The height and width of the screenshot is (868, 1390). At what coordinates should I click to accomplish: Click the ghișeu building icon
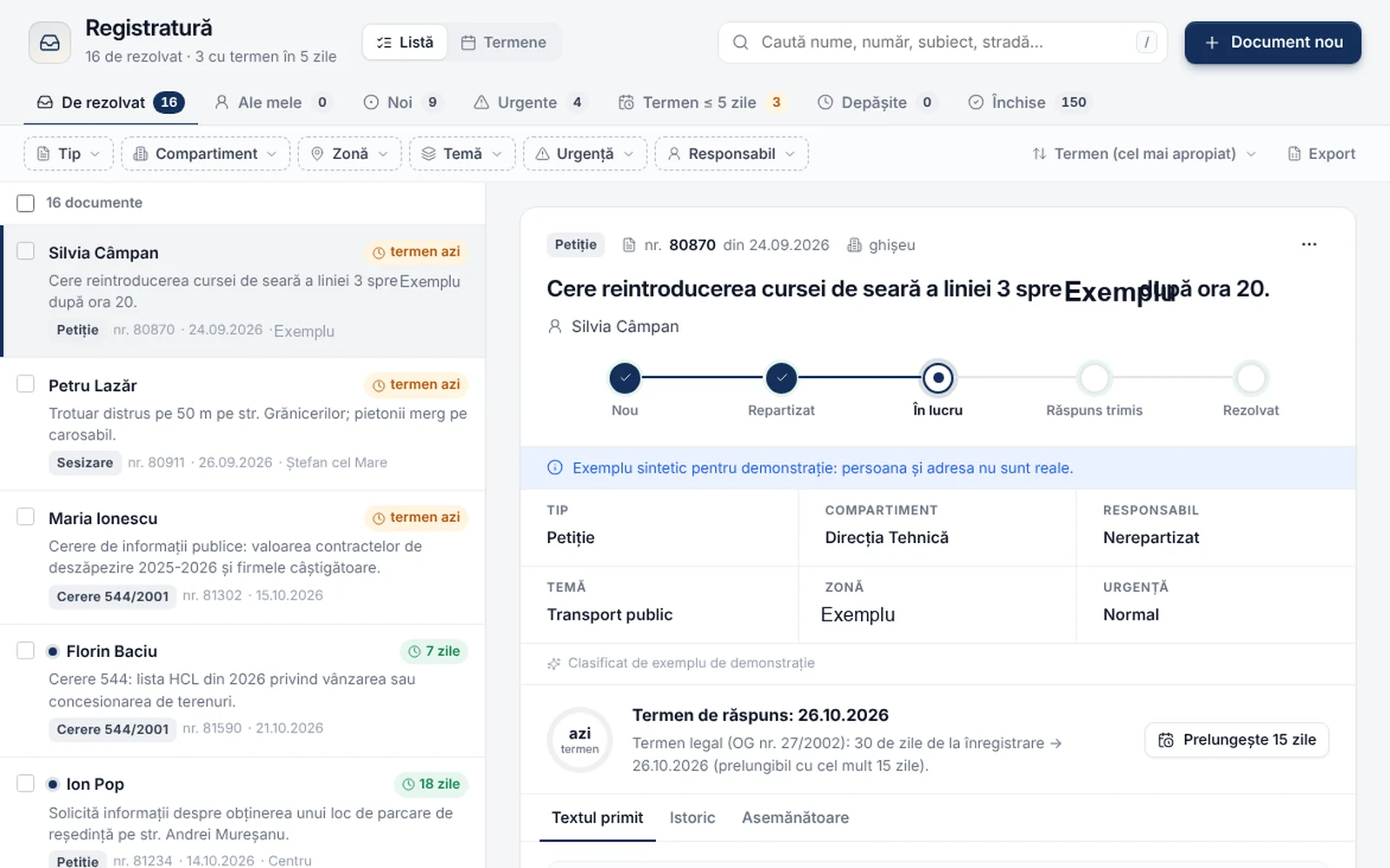tap(855, 245)
